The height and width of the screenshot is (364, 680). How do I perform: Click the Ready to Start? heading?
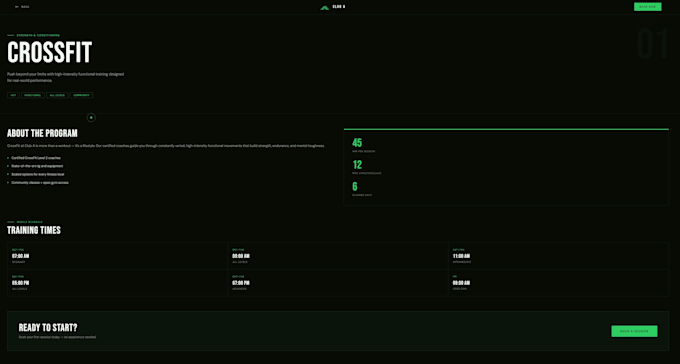coord(48,328)
